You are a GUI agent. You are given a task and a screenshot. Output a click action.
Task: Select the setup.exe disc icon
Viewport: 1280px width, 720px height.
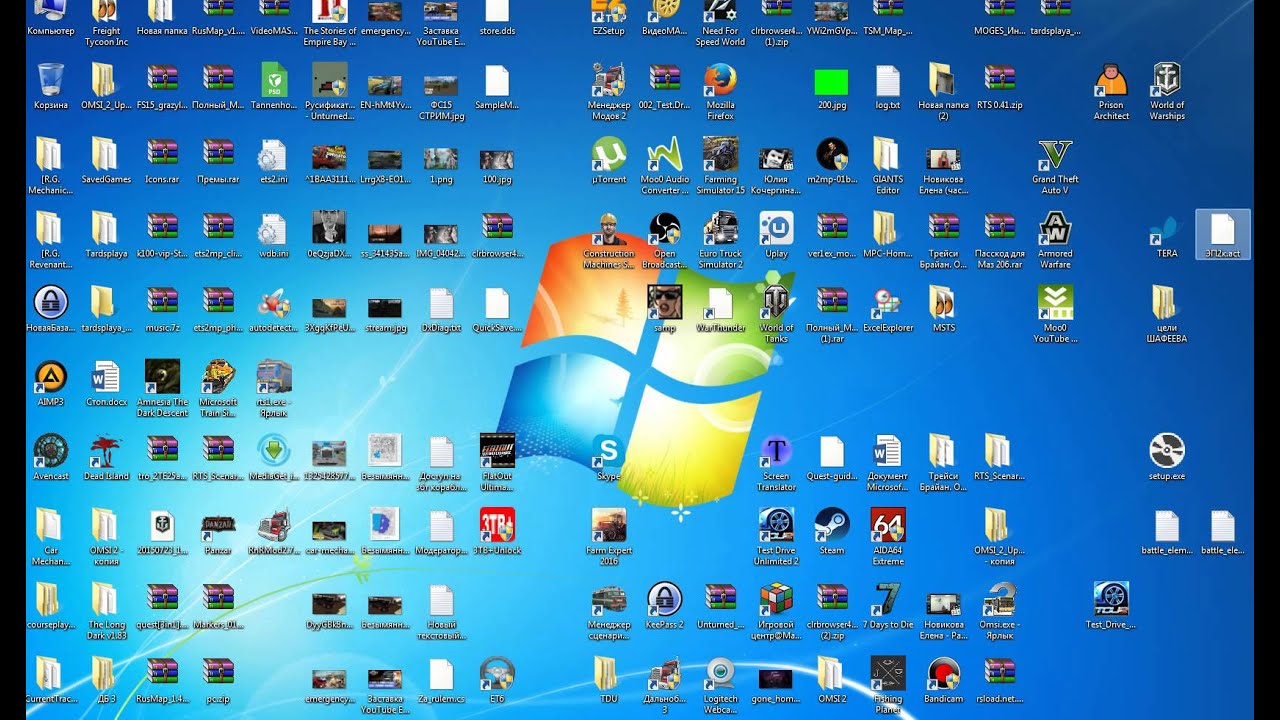tap(1167, 458)
